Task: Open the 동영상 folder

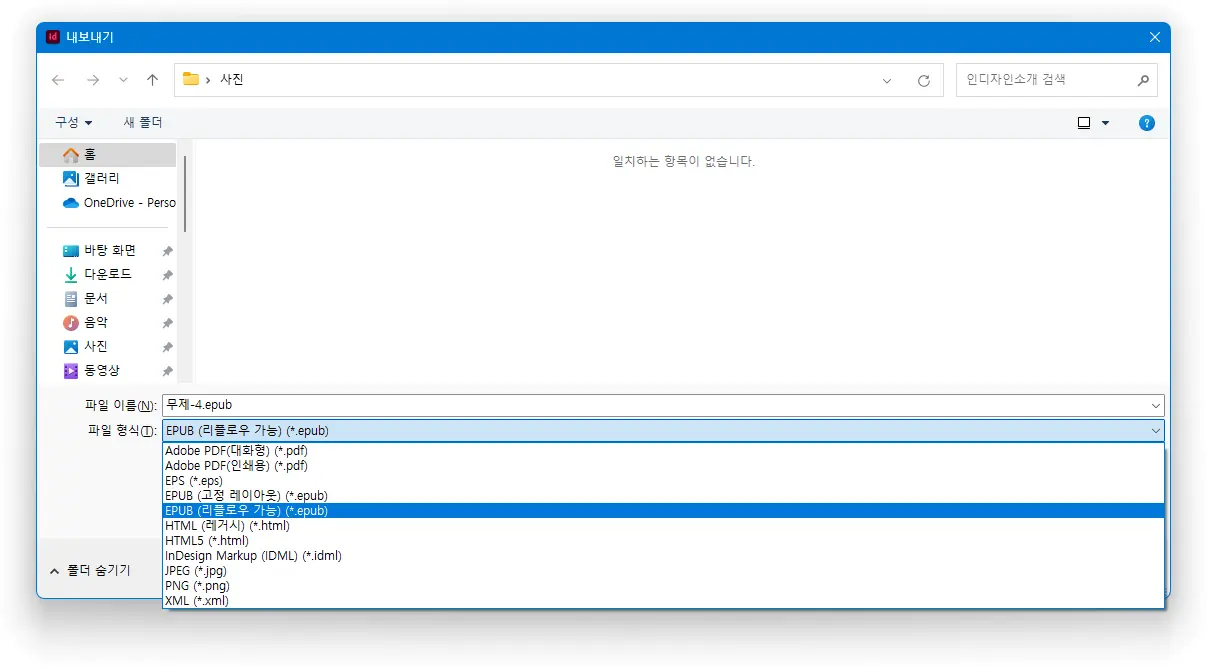Action: click(x=101, y=371)
